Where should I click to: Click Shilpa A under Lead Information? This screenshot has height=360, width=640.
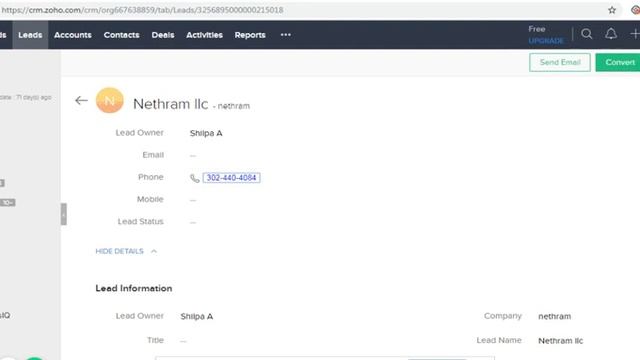click(x=197, y=316)
